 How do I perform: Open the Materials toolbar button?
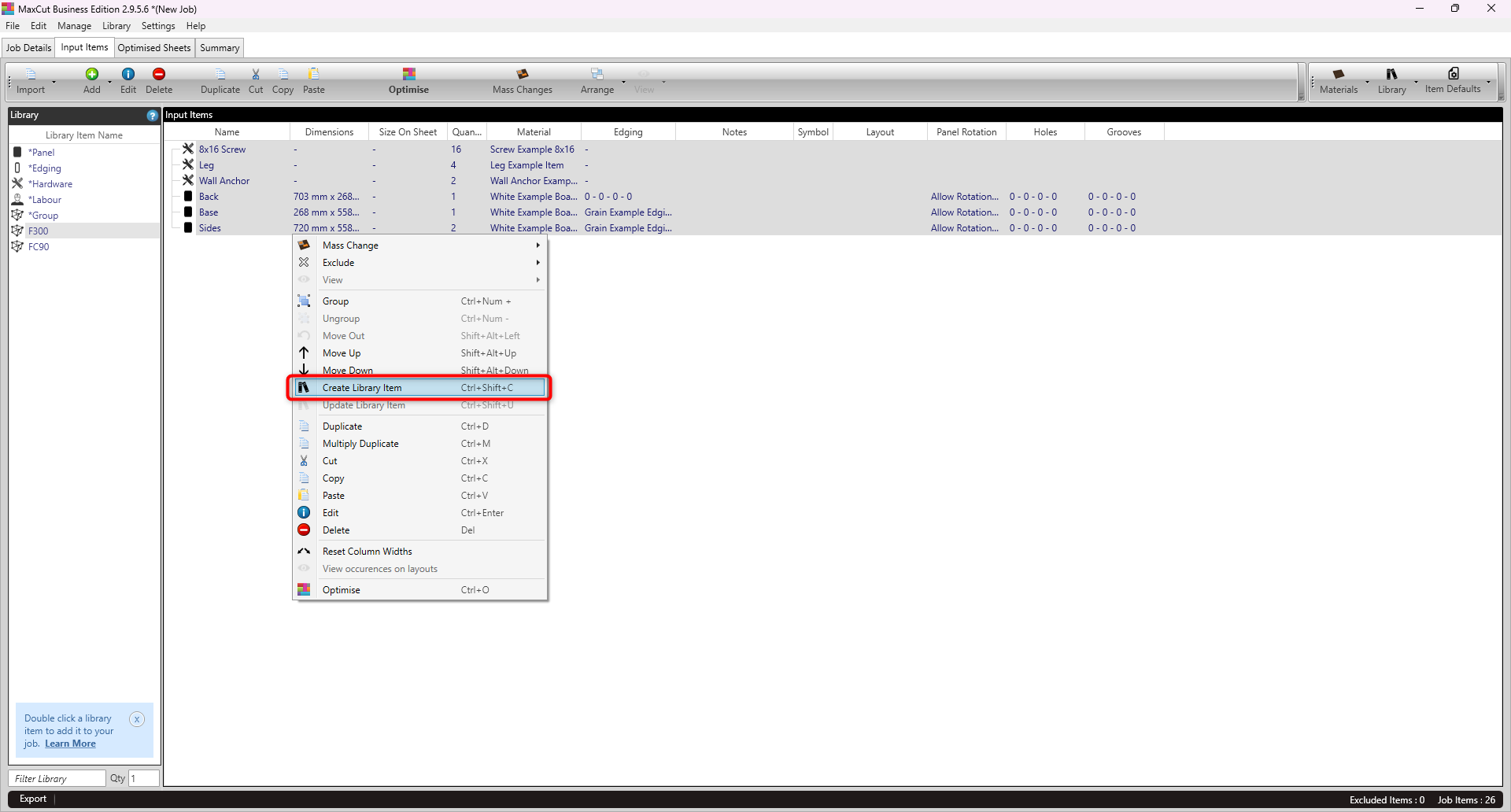point(1339,81)
